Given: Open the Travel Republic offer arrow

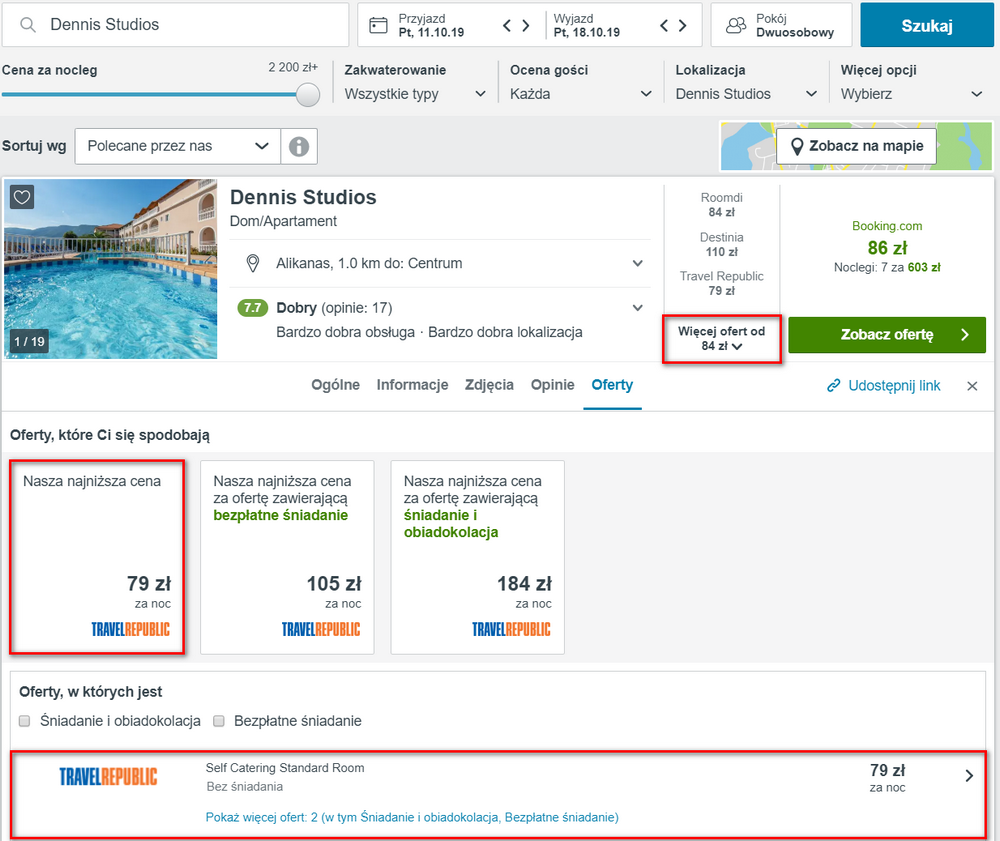Looking at the screenshot, I should [969, 775].
